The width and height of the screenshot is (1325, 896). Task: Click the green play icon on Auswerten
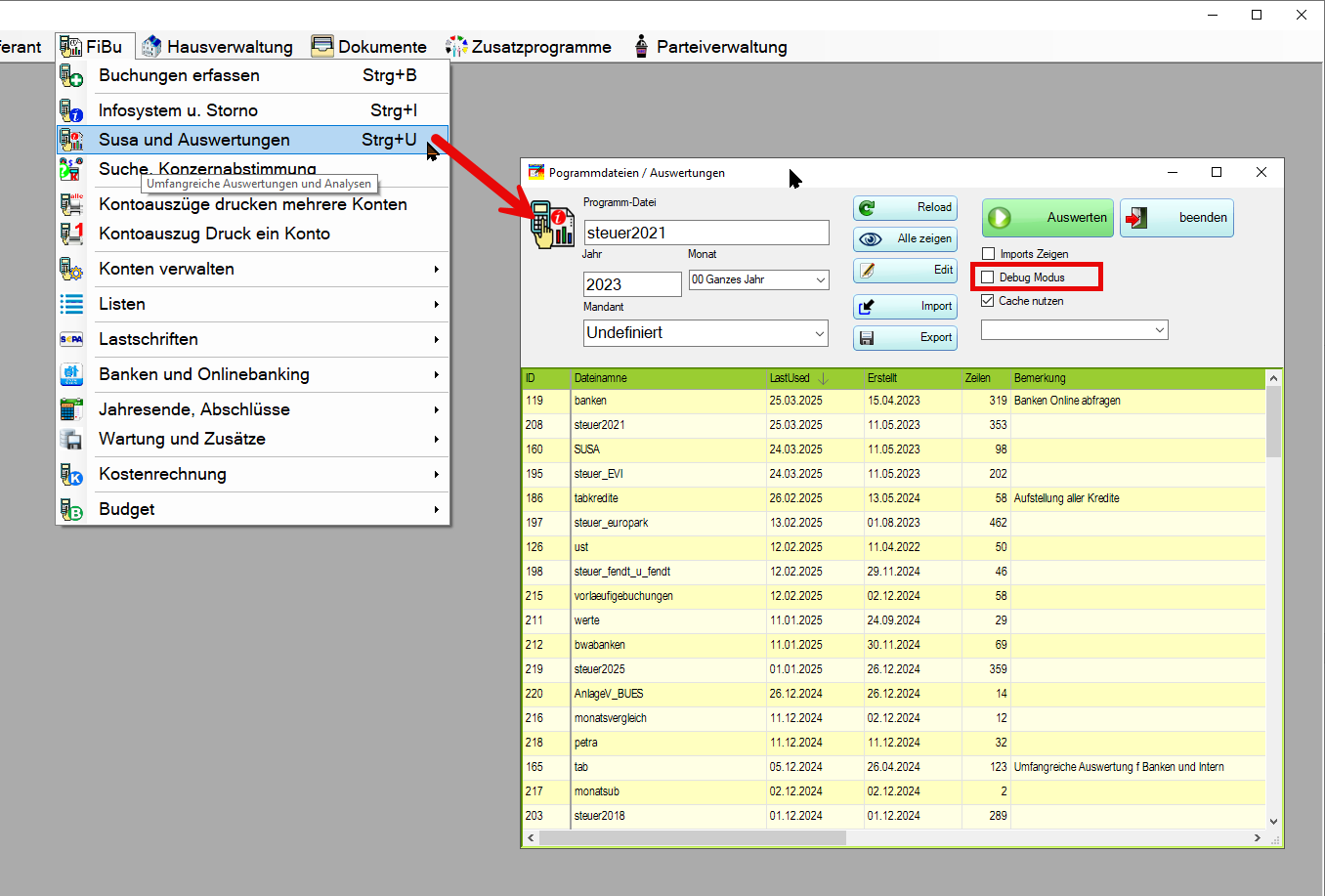(x=1000, y=218)
